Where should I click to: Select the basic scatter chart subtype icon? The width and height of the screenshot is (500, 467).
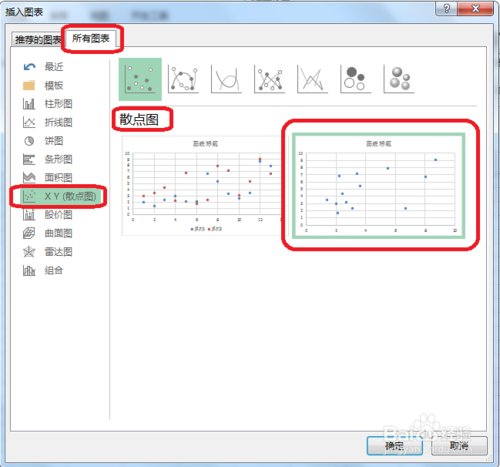[x=140, y=79]
